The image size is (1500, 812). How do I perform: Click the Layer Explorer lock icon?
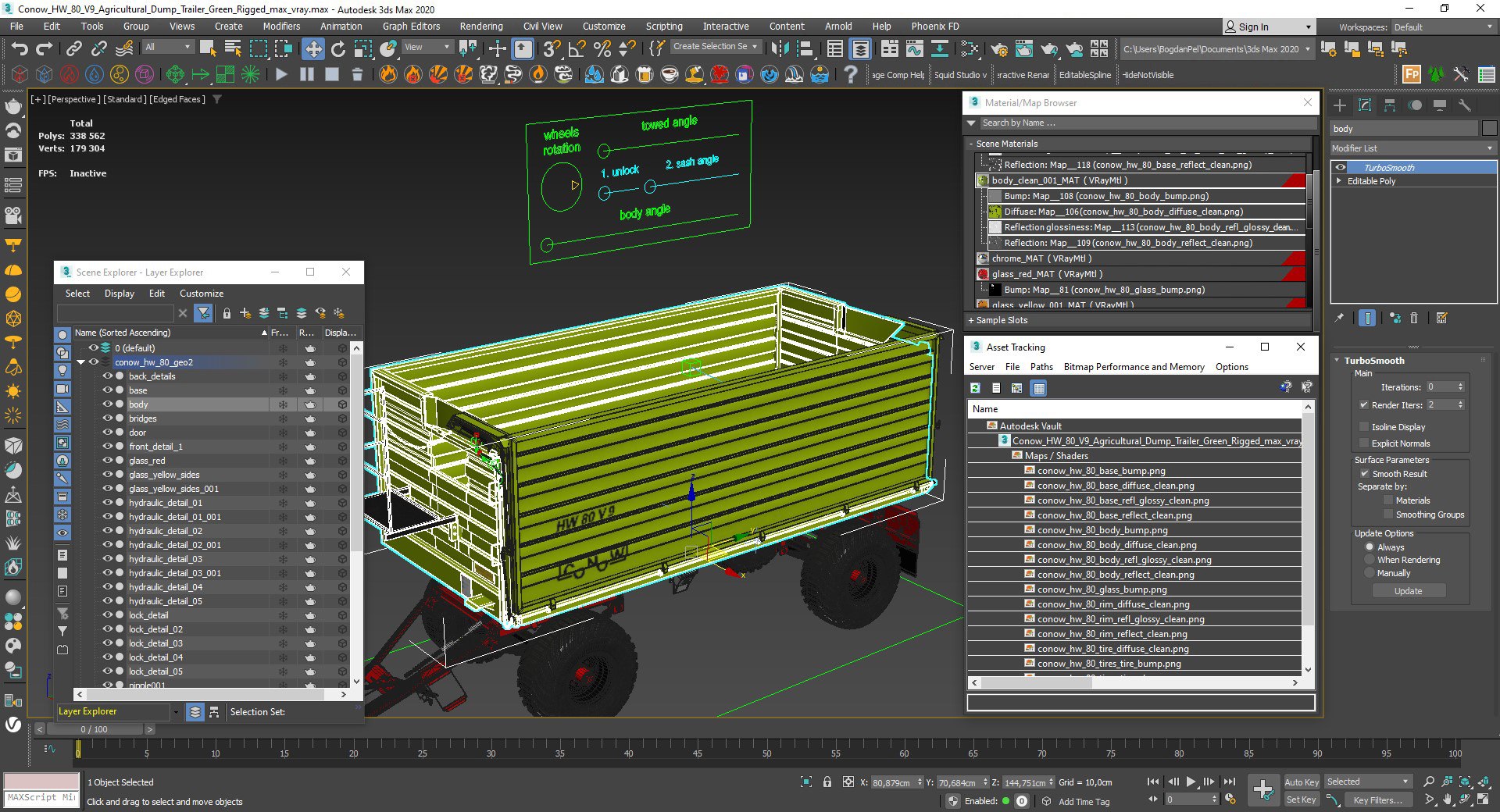pyautogui.click(x=227, y=313)
